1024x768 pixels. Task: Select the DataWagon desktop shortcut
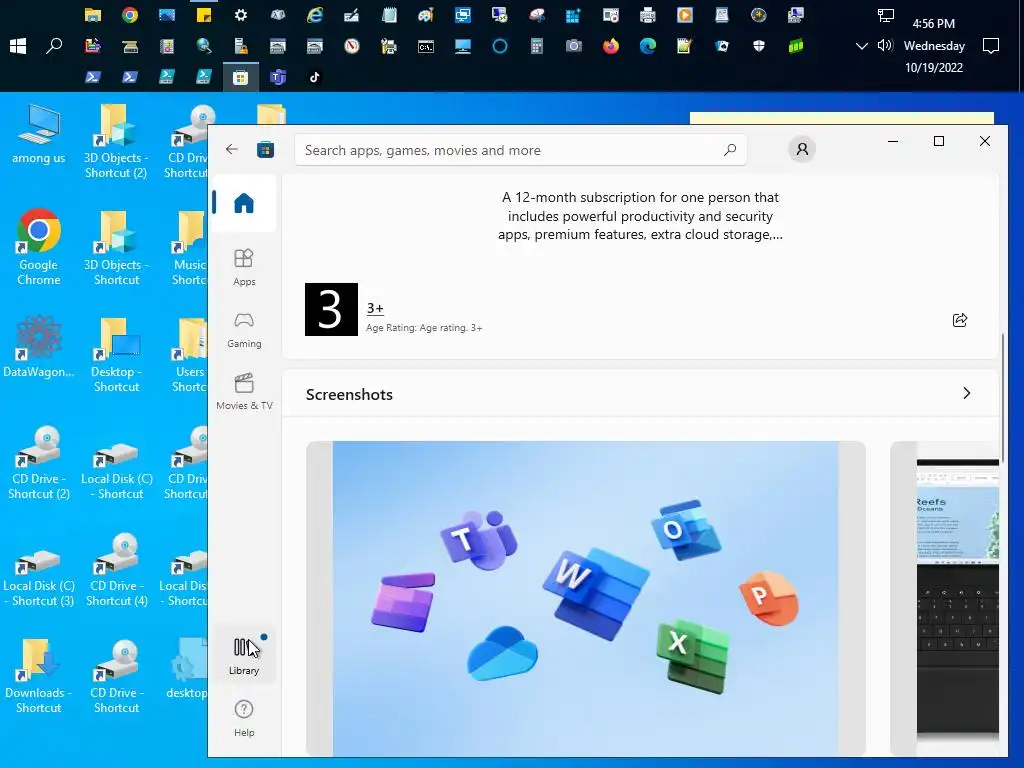39,347
